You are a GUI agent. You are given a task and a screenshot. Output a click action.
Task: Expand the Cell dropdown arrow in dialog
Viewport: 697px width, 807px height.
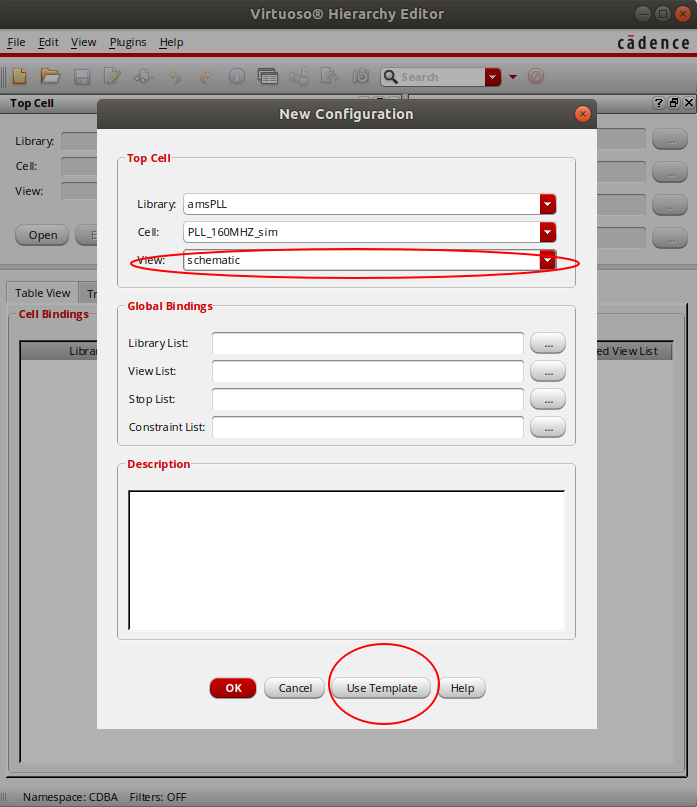tap(548, 232)
